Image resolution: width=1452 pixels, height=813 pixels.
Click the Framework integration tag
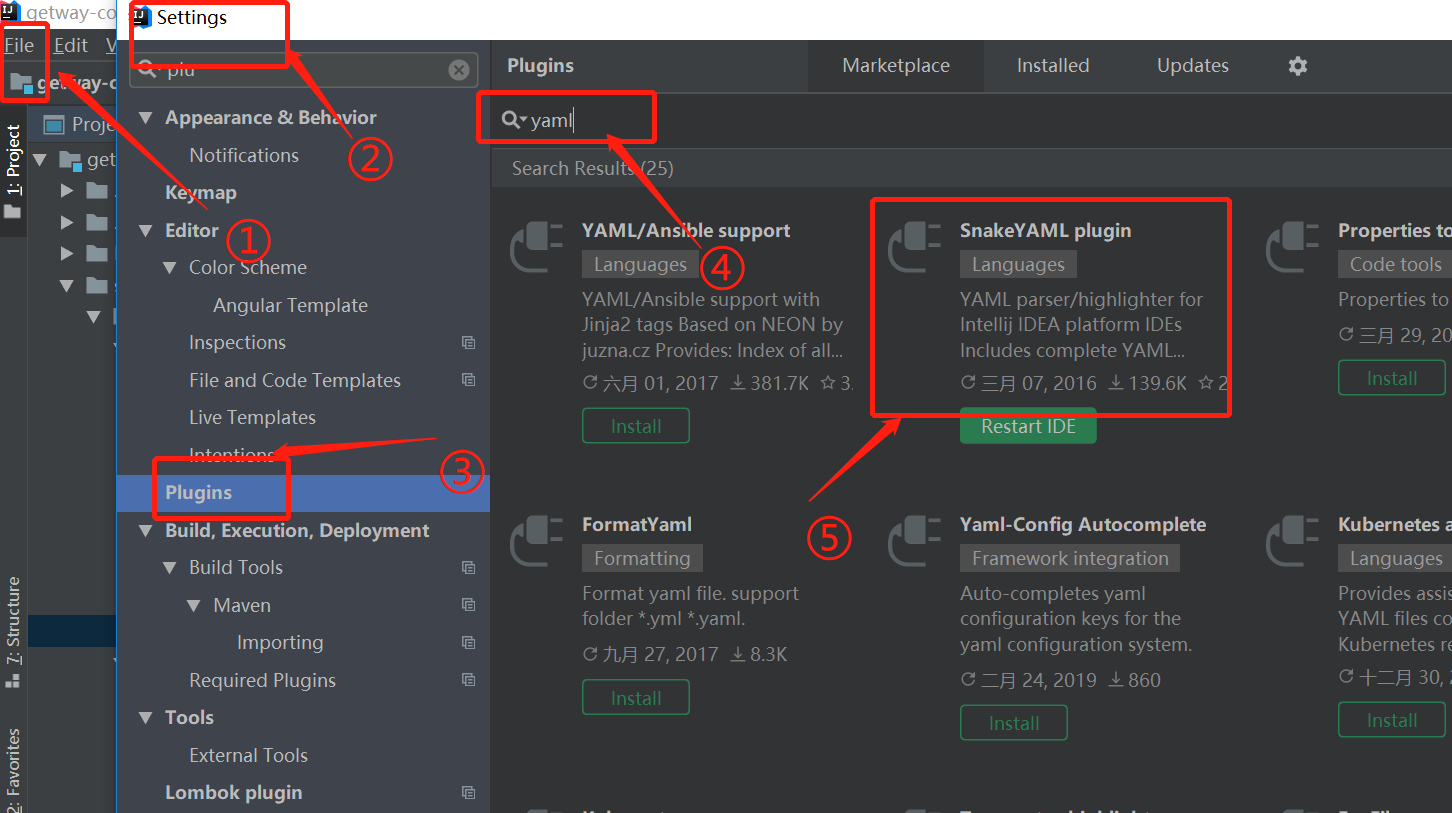click(x=1071, y=559)
